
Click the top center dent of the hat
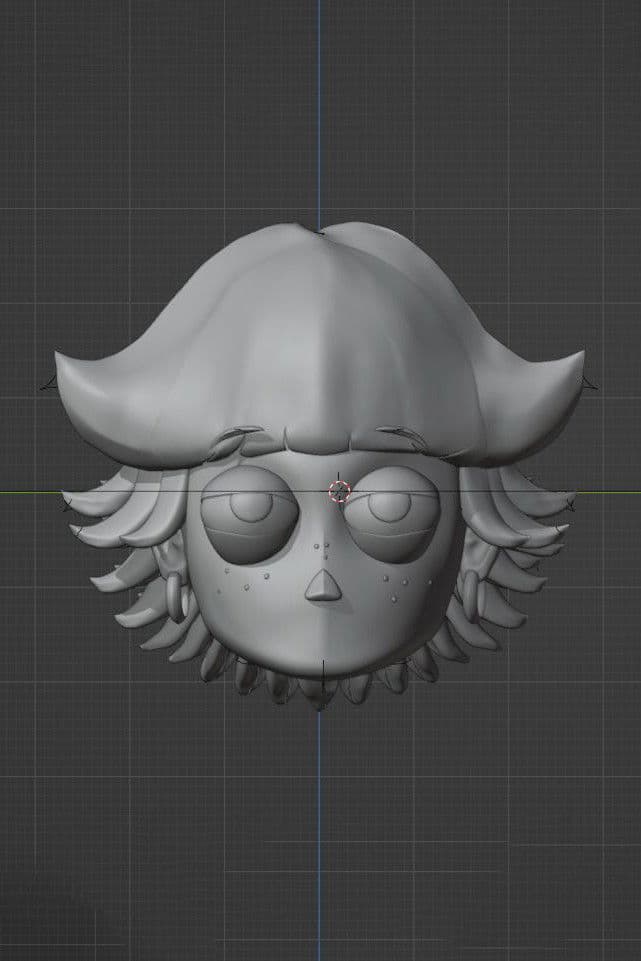pos(320,233)
